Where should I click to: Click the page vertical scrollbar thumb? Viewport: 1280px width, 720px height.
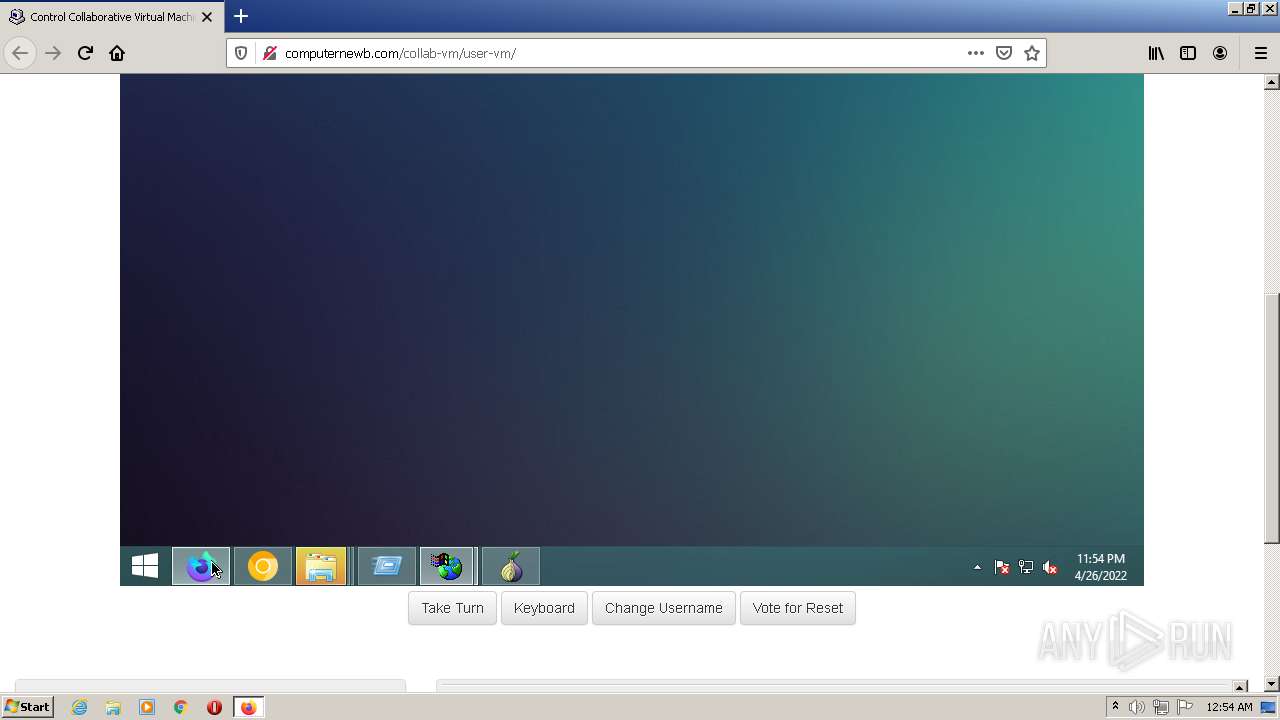coord(1272,418)
